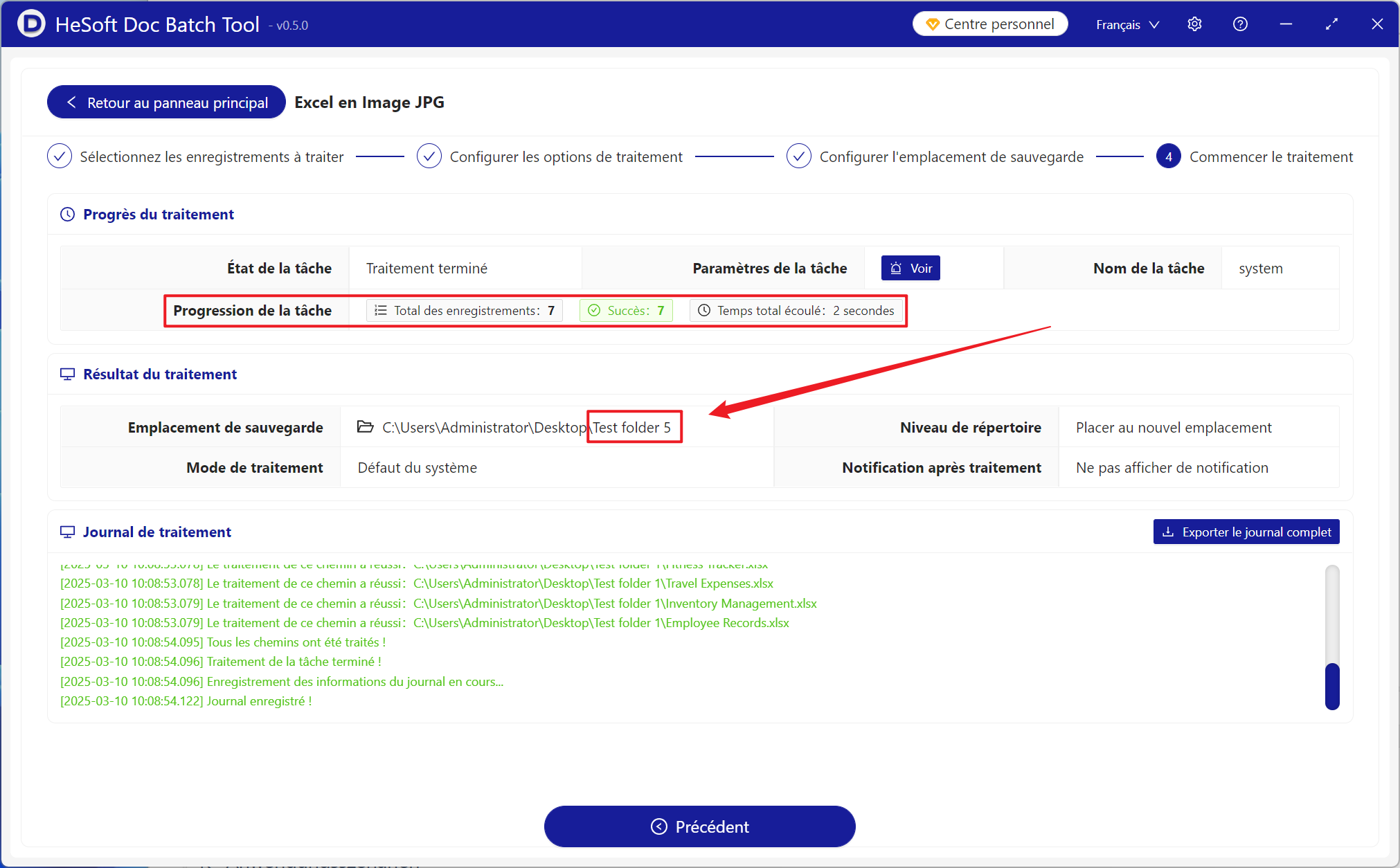Click Temps total écoulé: 2 secondes badge
1400x868 pixels.
point(796,310)
